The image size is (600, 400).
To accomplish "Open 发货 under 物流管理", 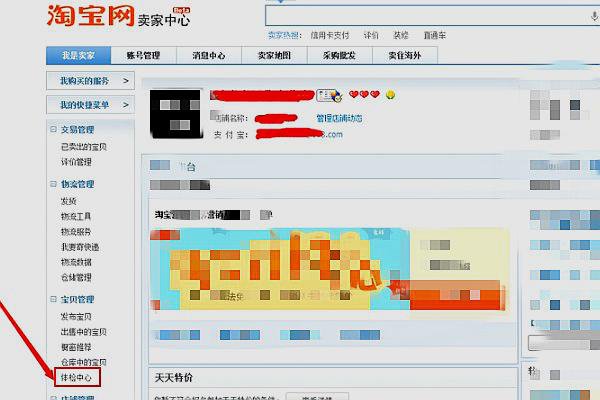I will (68, 201).
